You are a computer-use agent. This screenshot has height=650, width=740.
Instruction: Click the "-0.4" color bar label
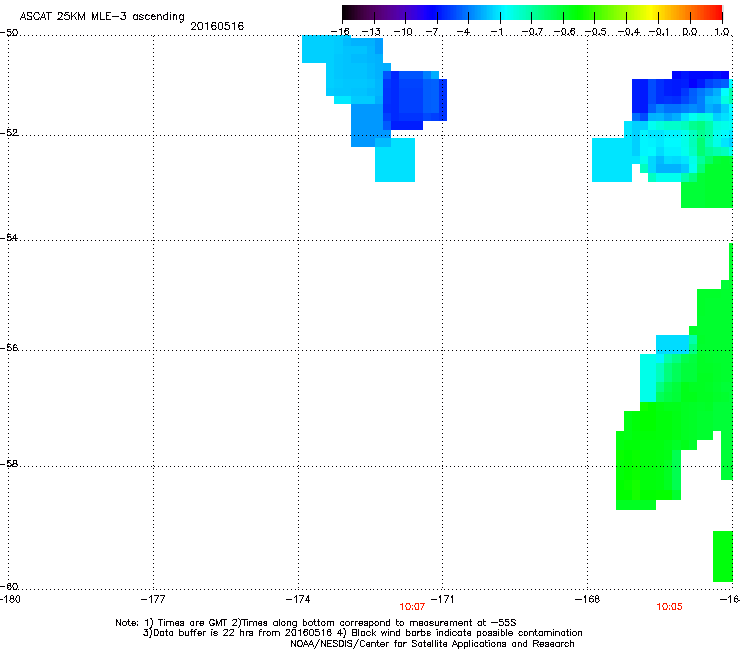click(628, 32)
